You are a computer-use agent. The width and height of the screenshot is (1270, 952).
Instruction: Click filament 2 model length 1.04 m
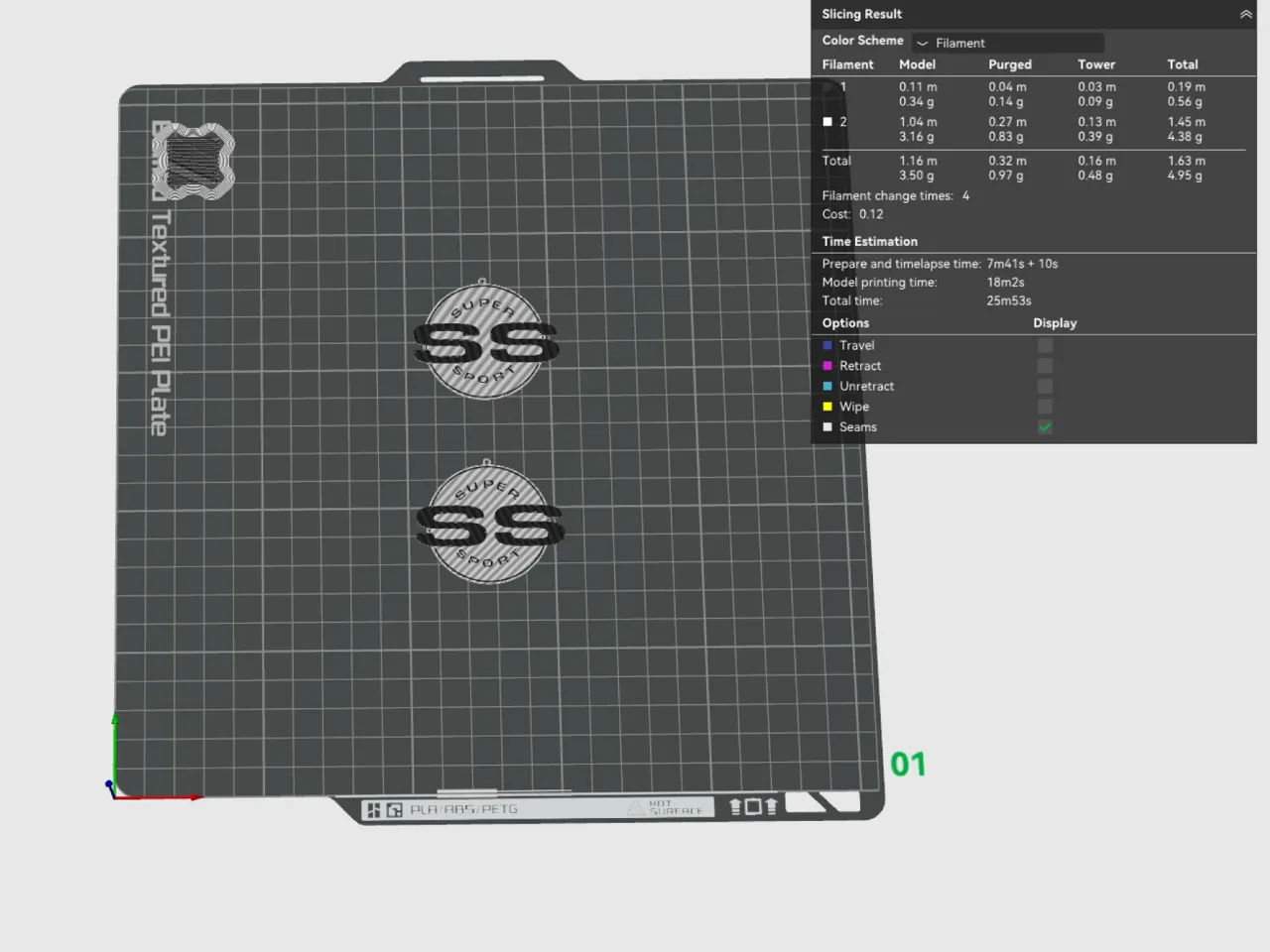[918, 122]
